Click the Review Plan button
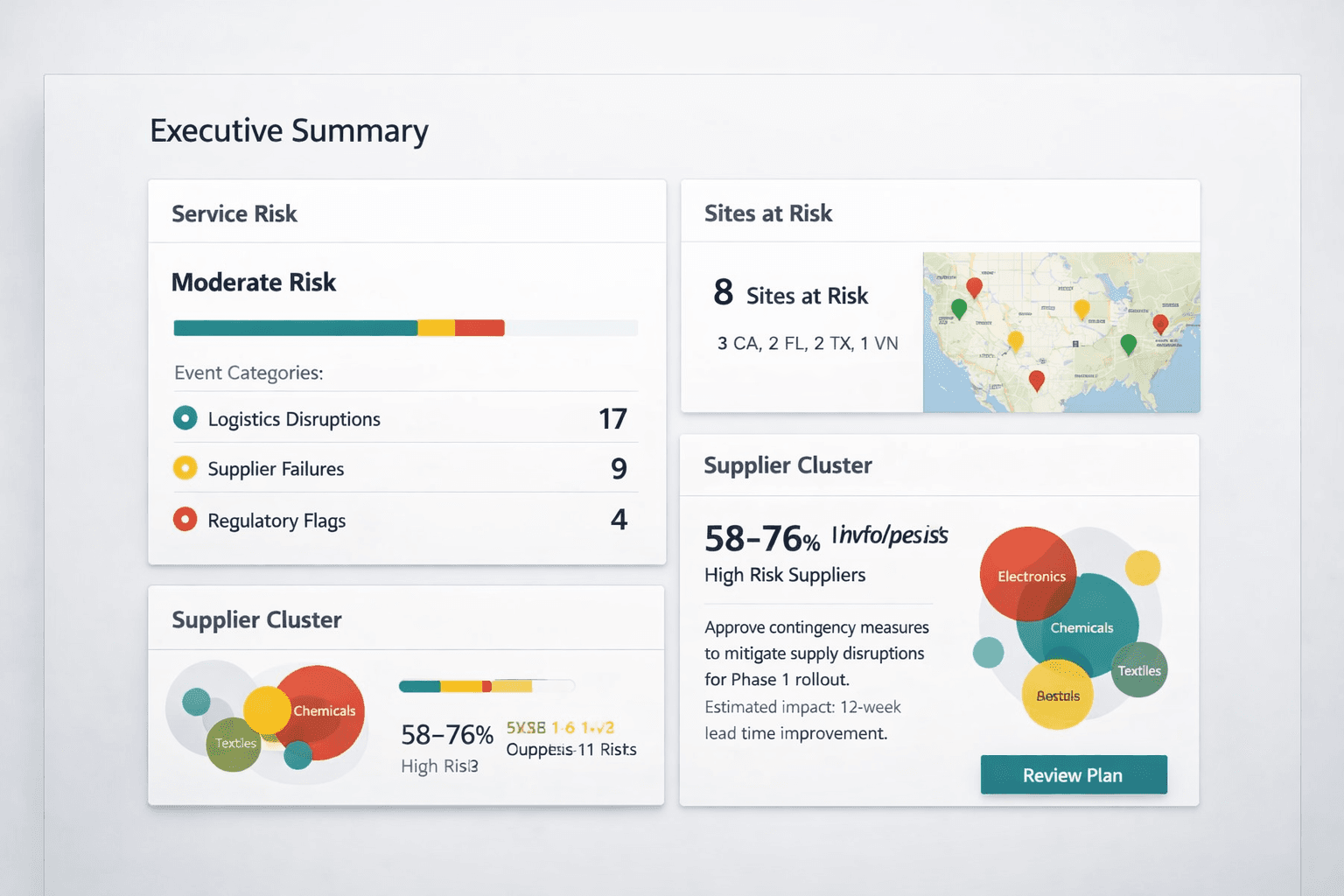 point(1074,774)
